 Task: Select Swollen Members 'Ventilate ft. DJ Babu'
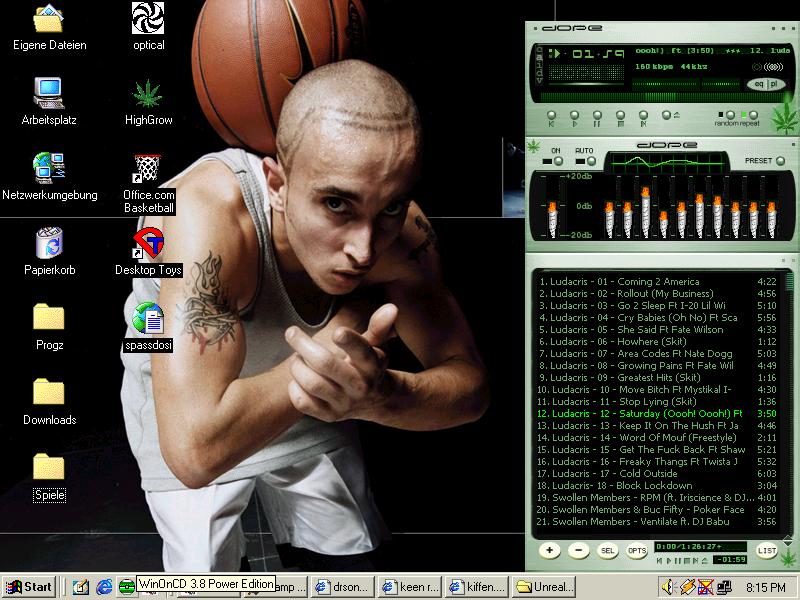pos(658,521)
